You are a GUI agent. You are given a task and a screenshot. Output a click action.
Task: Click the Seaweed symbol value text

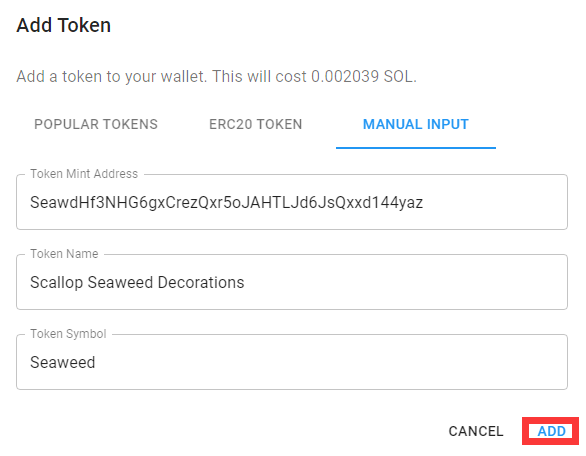63,362
